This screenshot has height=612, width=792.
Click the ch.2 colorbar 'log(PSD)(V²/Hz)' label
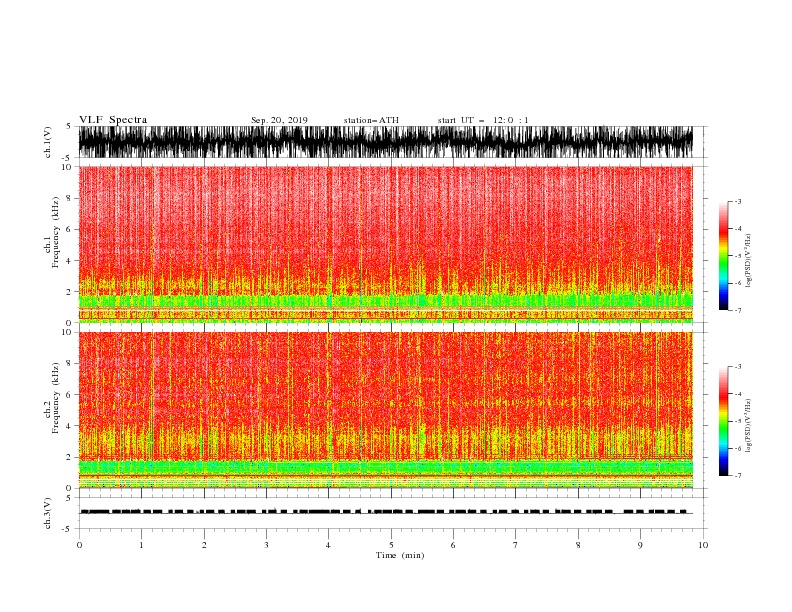[748, 425]
